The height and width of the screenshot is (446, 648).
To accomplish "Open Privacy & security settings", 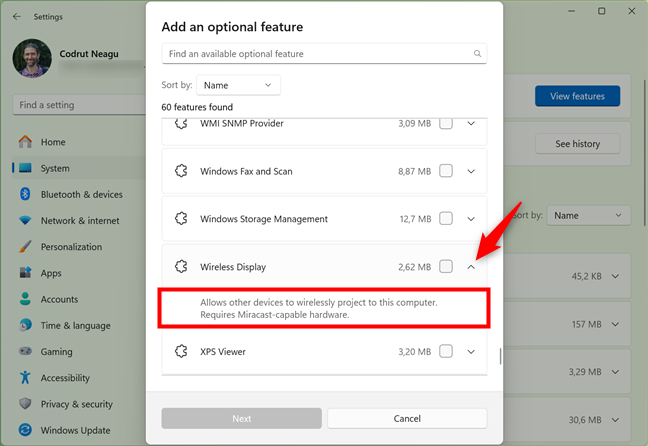I will (79, 404).
